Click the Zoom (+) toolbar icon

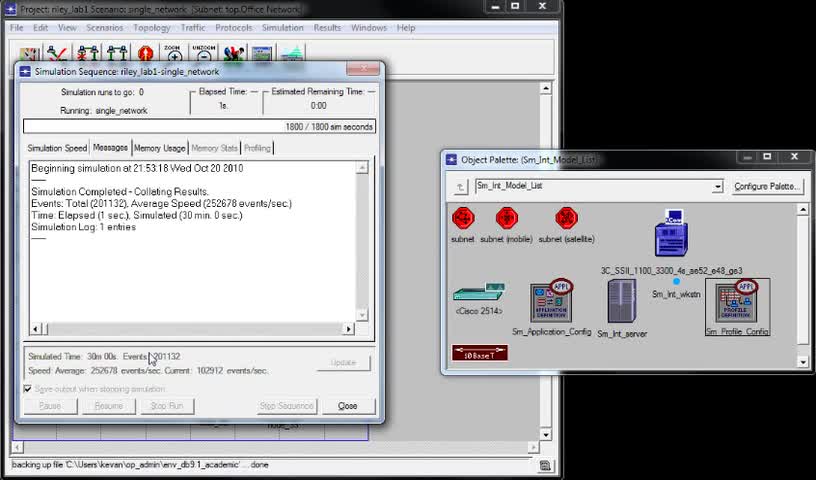click(x=174, y=53)
